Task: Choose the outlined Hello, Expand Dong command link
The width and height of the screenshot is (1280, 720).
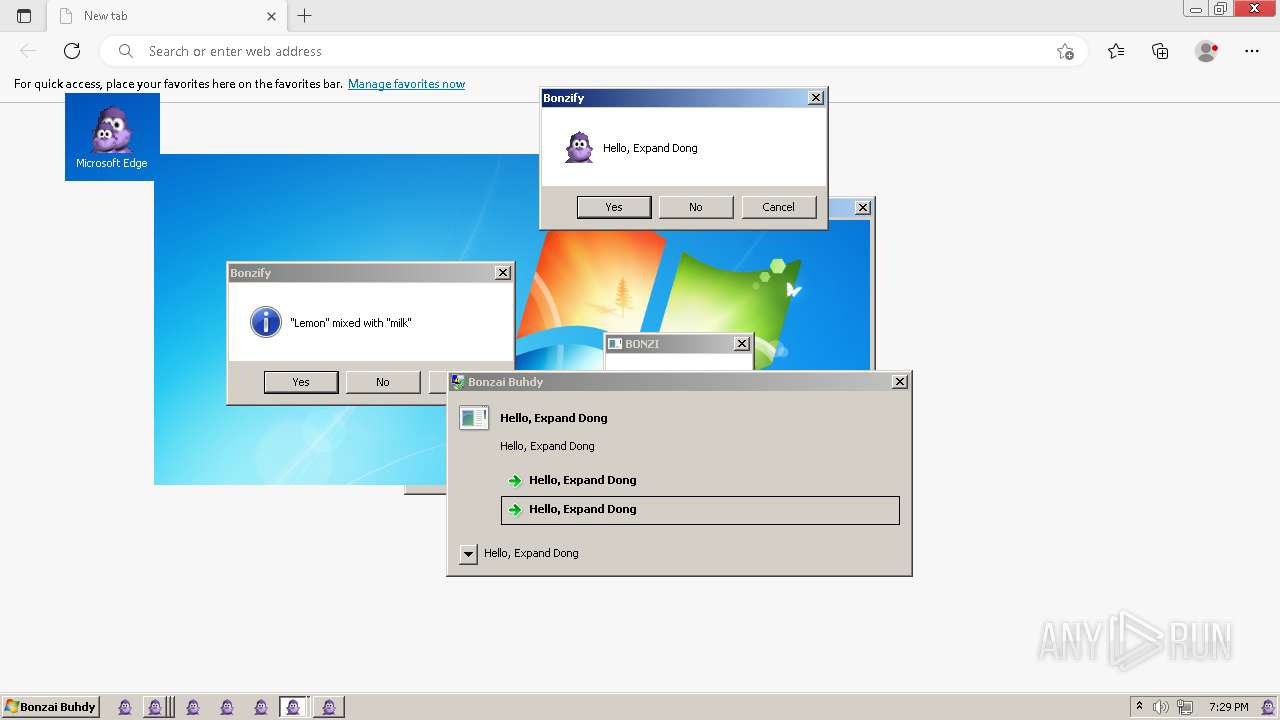Action: click(700, 510)
